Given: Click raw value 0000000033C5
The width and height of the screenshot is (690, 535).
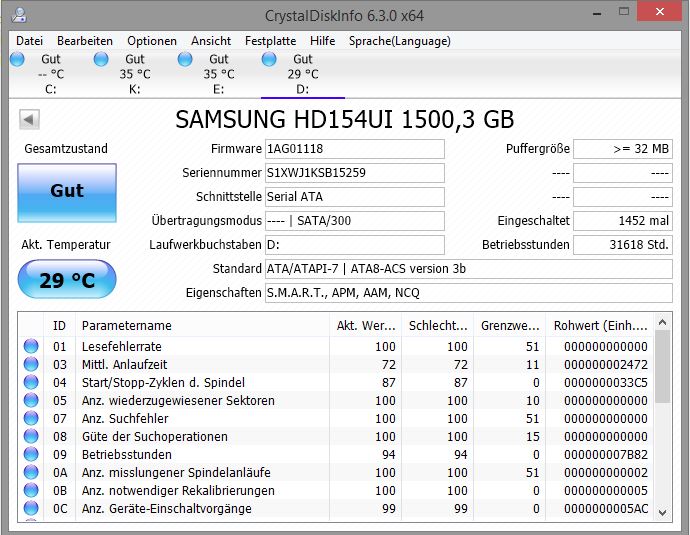Looking at the screenshot, I should (606, 383).
